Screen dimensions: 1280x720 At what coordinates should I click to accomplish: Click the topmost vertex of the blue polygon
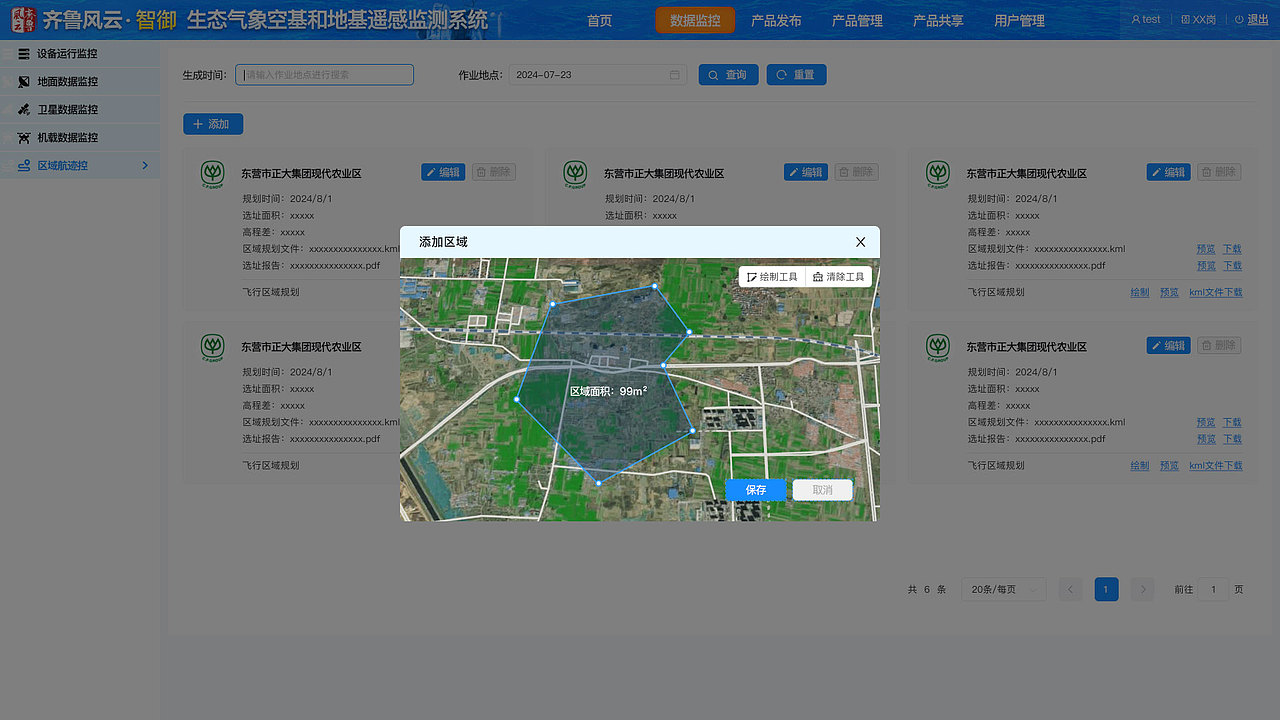(x=655, y=286)
